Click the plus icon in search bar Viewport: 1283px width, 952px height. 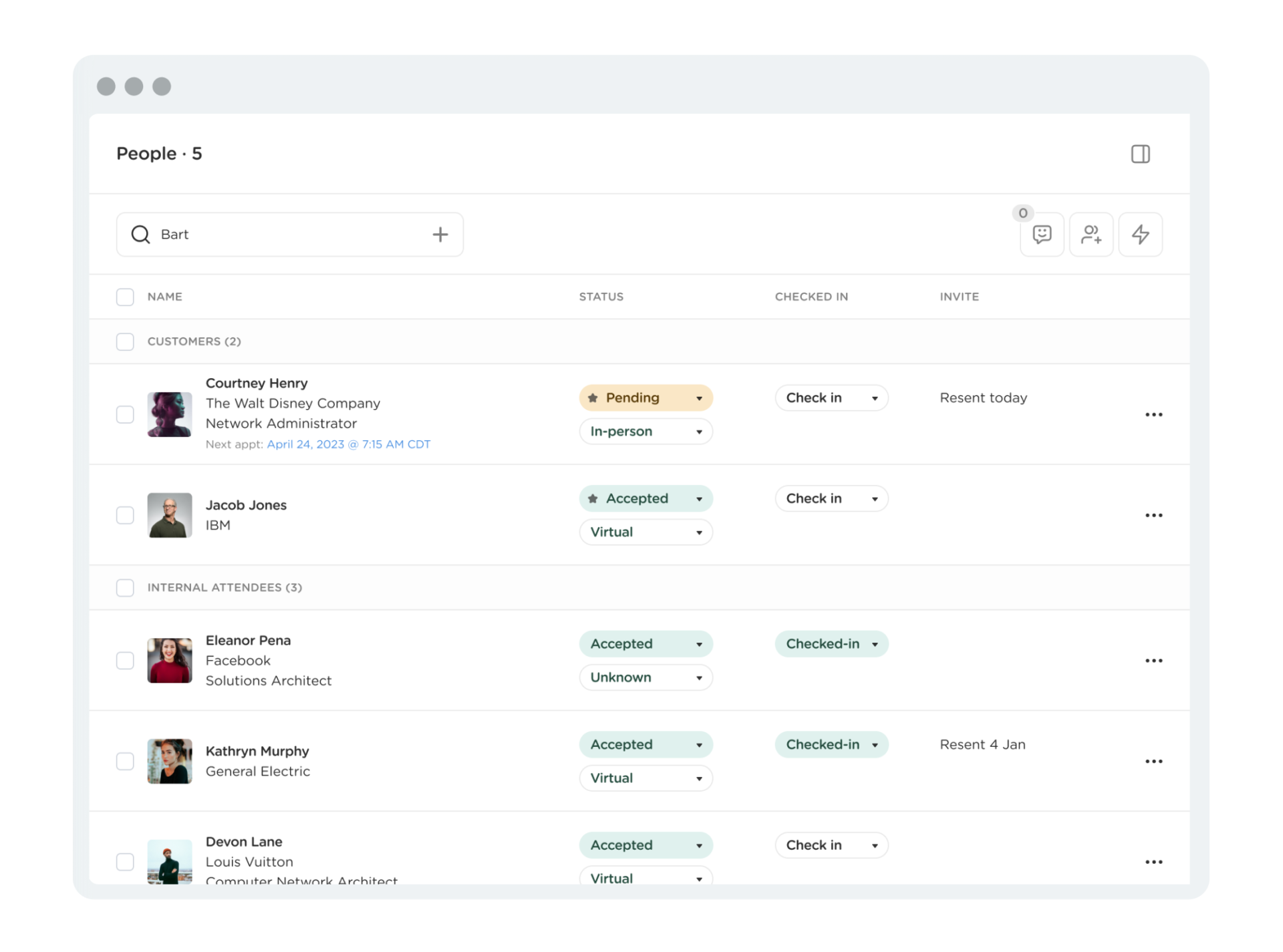(x=440, y=234)
